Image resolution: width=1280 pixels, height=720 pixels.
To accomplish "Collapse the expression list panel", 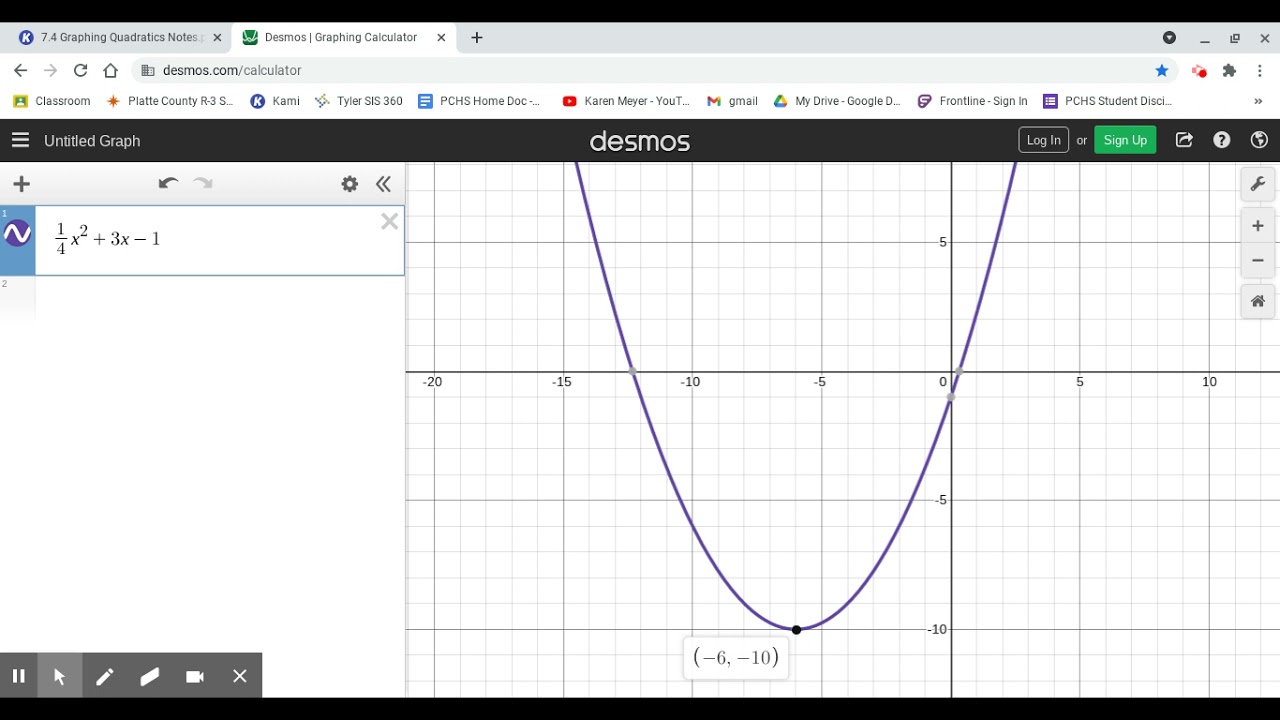I will (383, 184).
